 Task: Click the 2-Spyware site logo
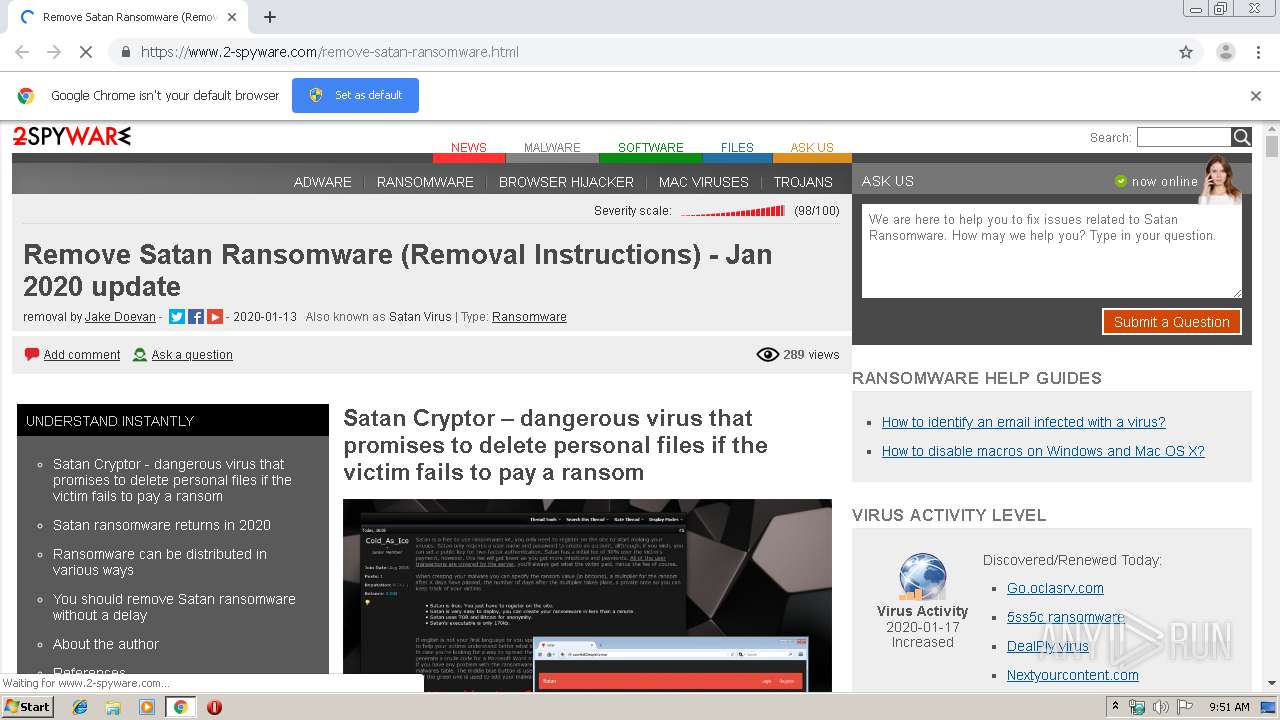coord(72,137)
